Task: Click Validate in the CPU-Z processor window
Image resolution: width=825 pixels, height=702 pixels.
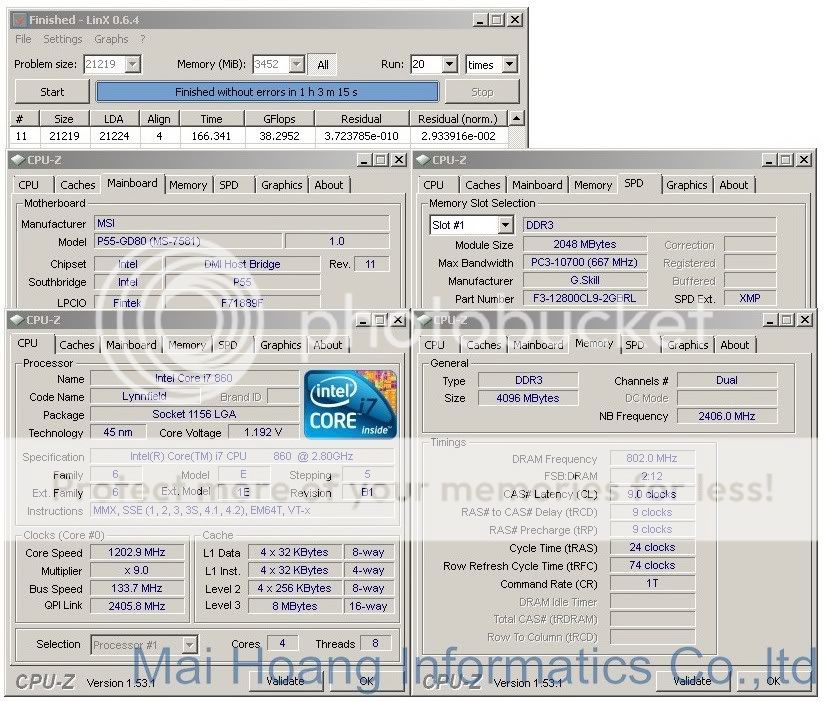Action: (286, 681)
